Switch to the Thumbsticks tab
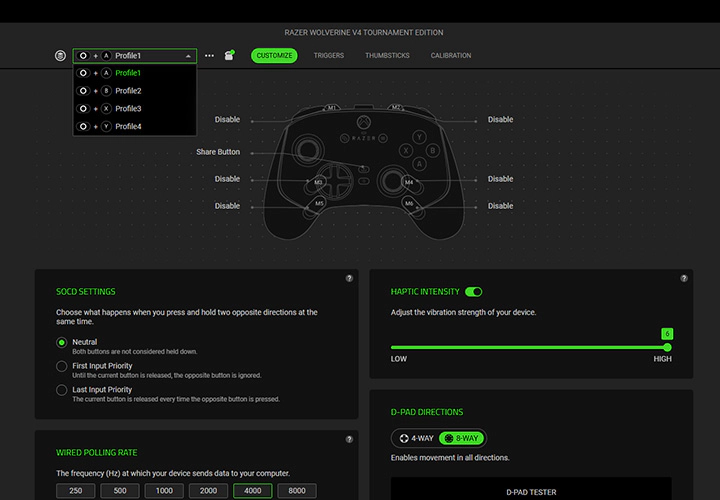720x500 pixels. click(x=387, y=56)
